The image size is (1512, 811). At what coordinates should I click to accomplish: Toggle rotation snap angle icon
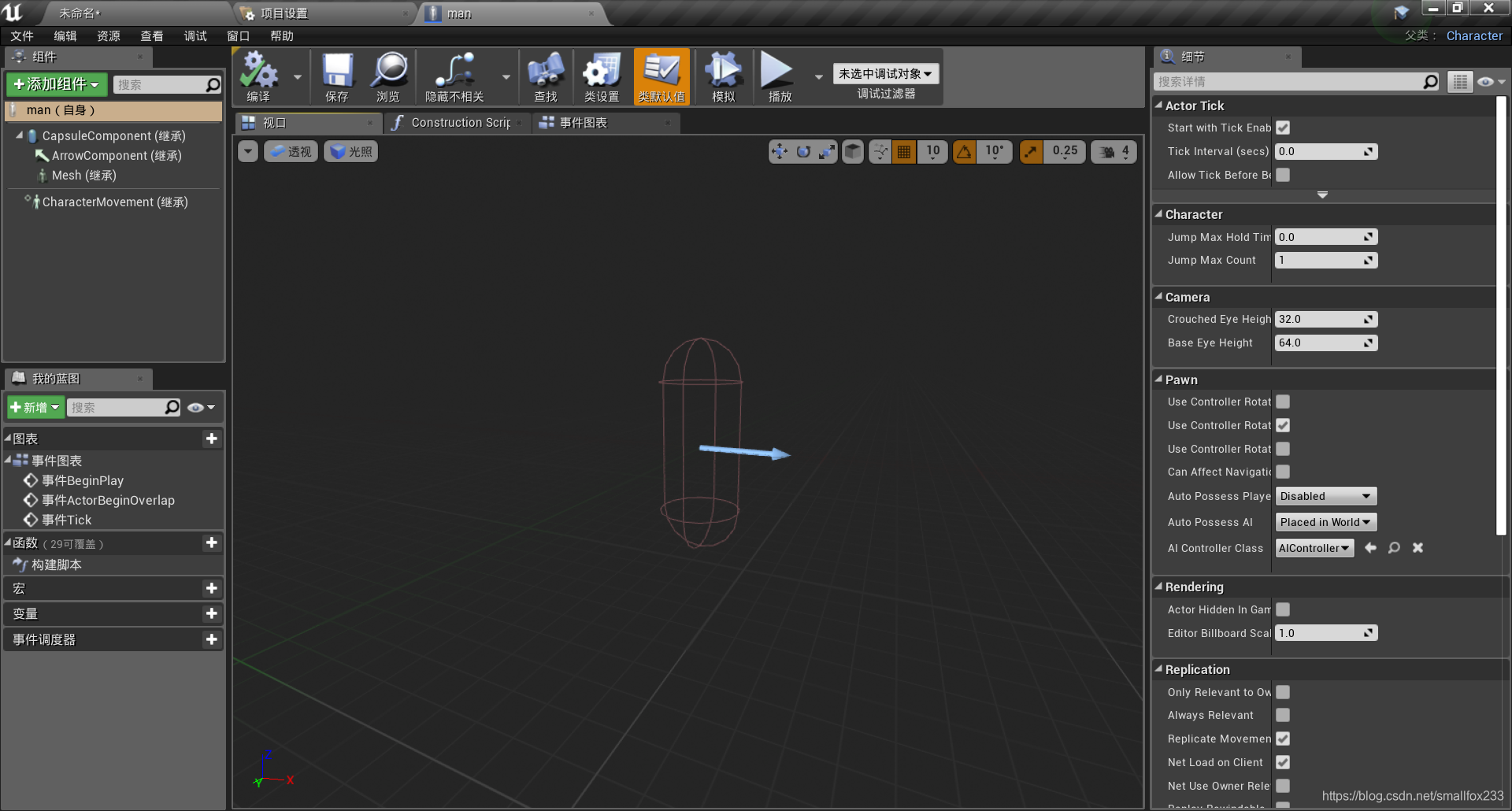tap(964, 151)
